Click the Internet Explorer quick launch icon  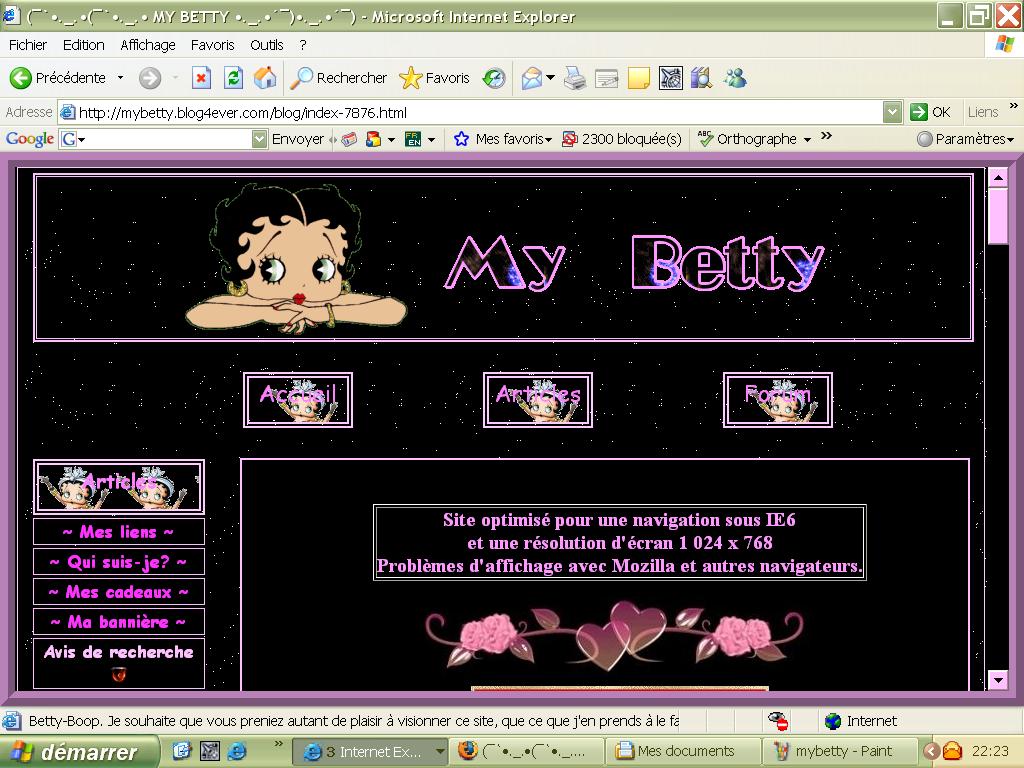(x=236, y=752)
